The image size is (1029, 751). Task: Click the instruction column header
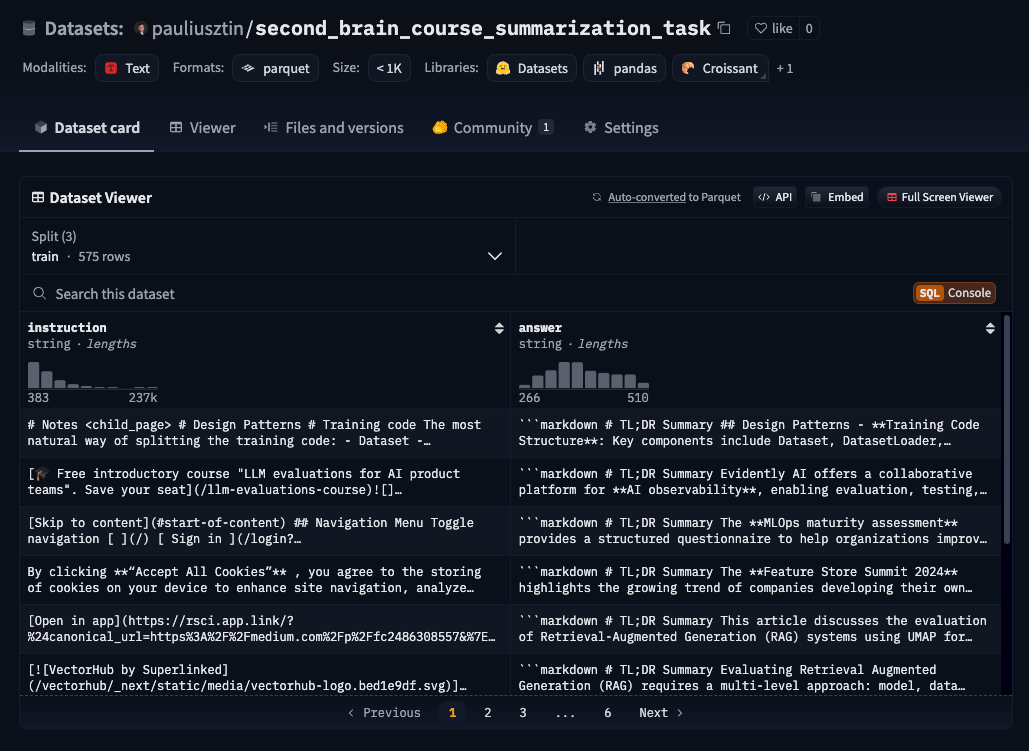(x=67, y=328)
